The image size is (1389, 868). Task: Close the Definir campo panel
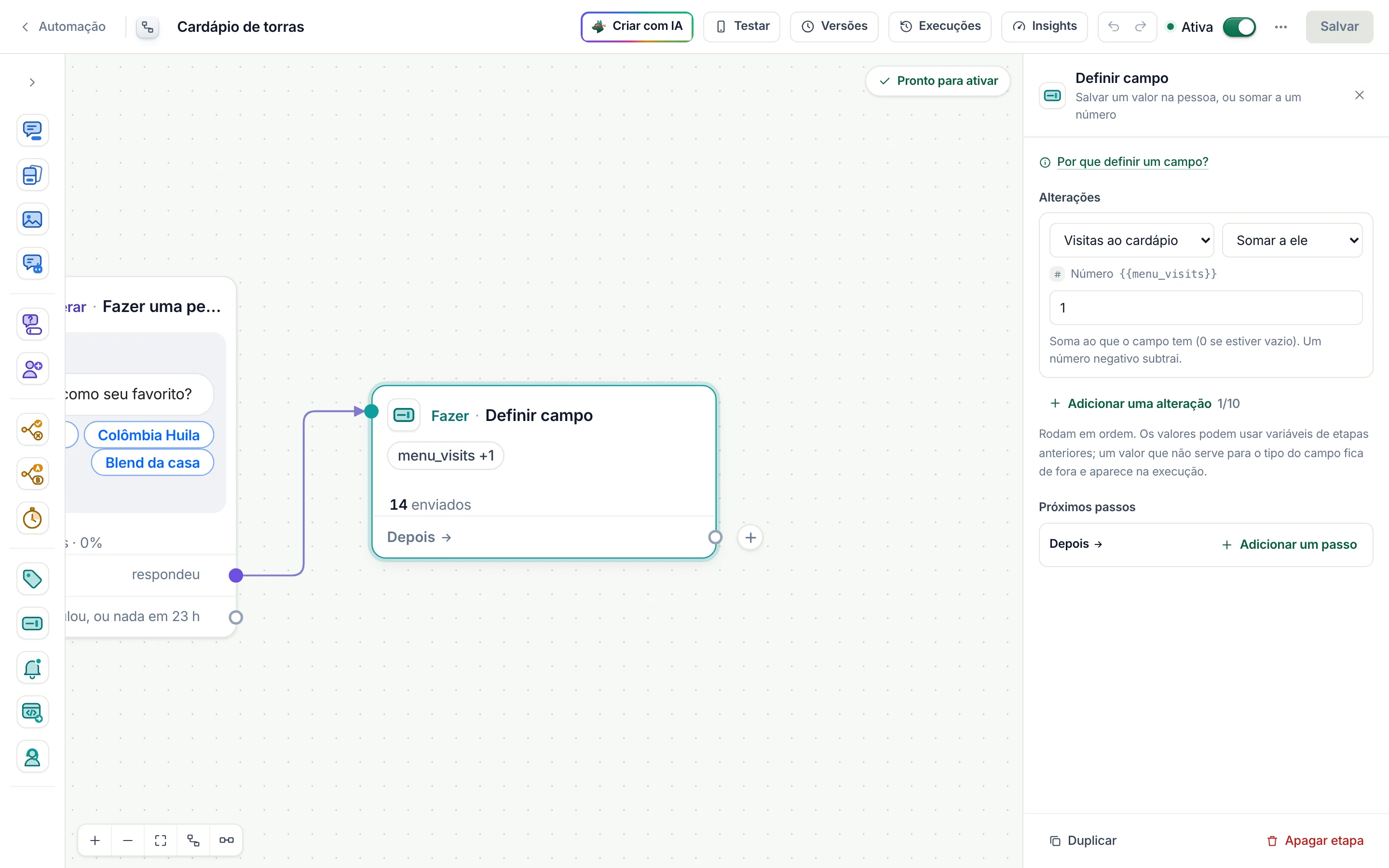click(1359, 95)
